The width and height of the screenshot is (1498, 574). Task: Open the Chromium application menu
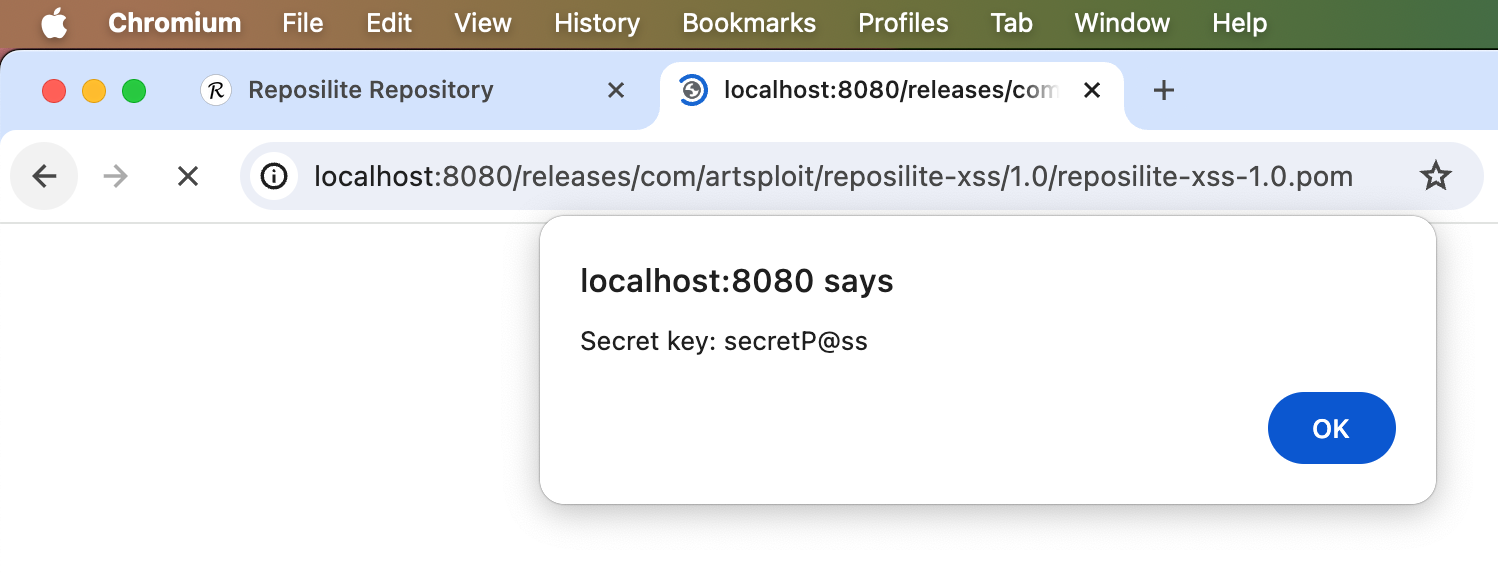pyautogui.click(x=174, y=23)
